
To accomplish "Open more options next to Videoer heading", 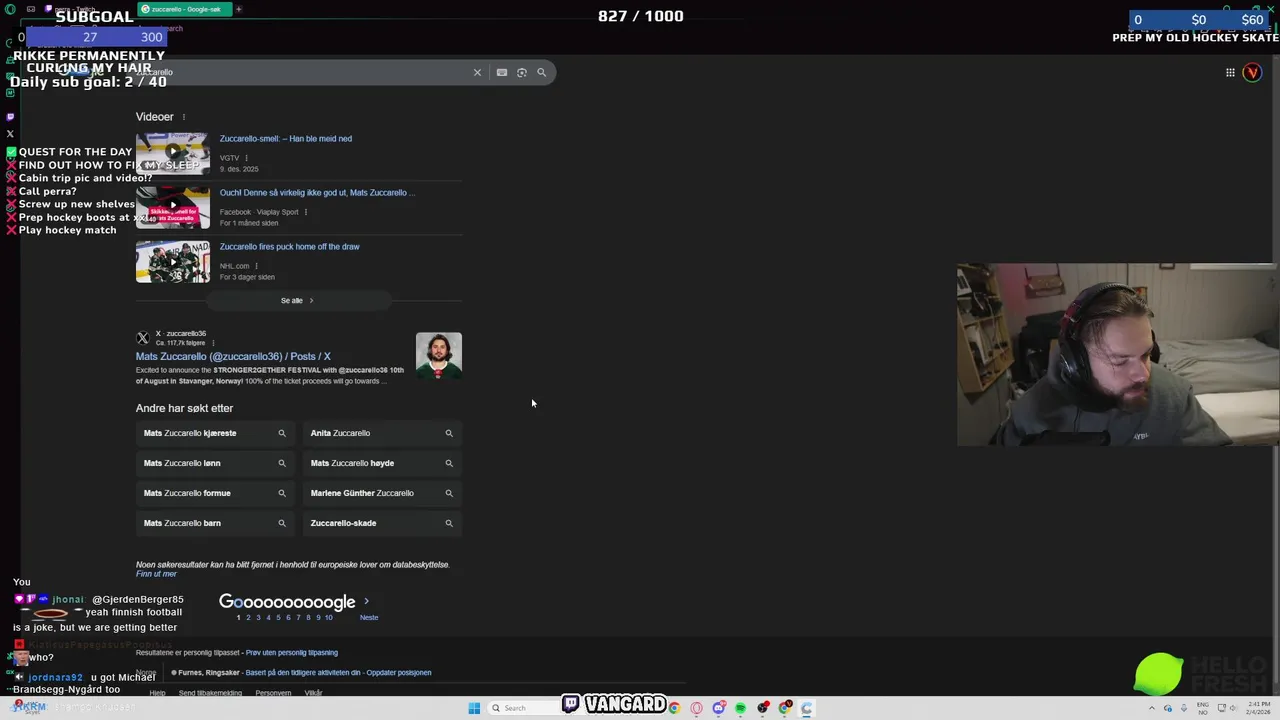I will 183,117.
